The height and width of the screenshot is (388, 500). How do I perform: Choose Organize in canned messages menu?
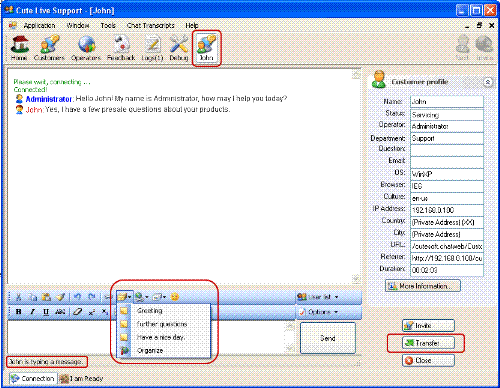(x=164, y=351)
